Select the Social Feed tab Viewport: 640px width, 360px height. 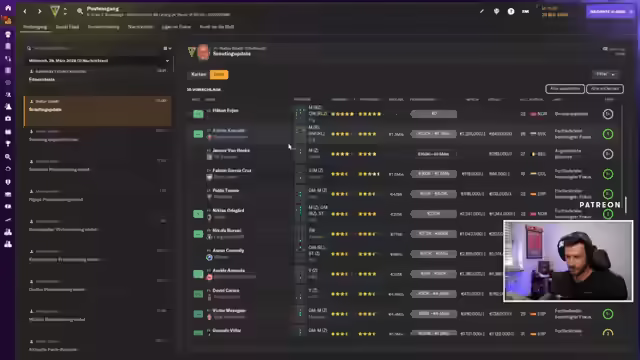pyautogui.click(x=67, y=27)
